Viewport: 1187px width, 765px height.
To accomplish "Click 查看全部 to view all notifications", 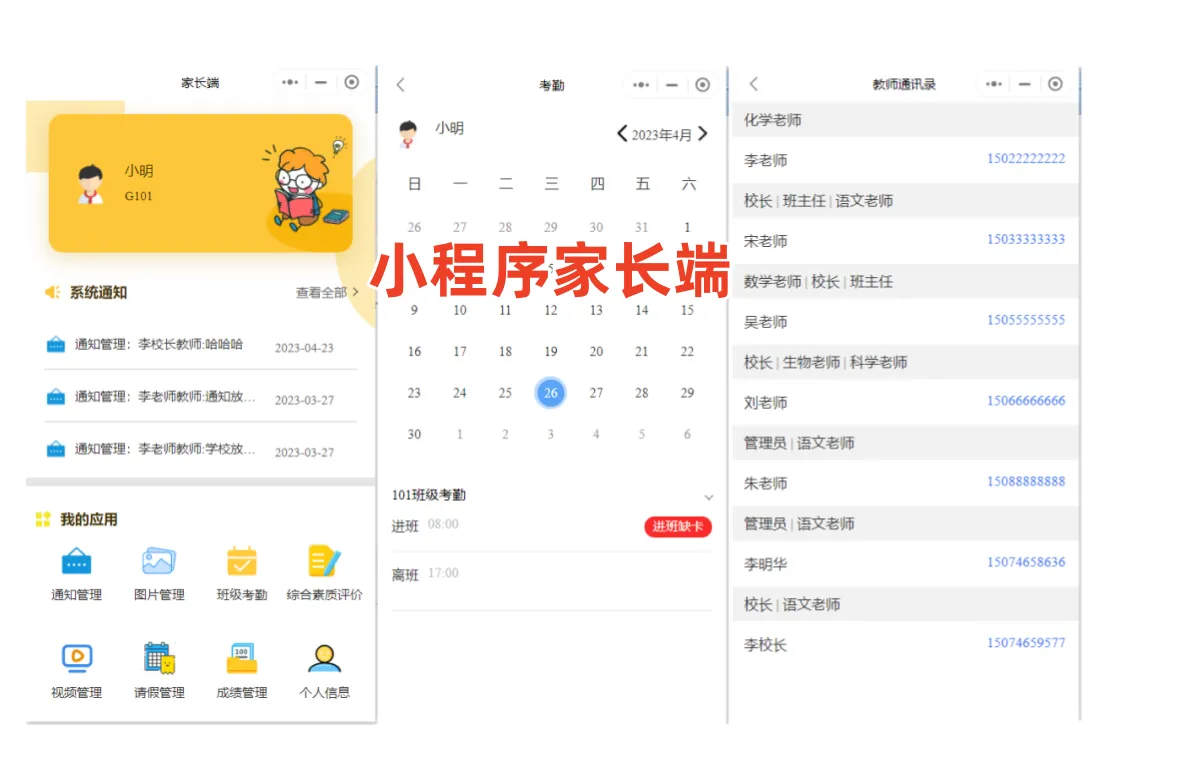I will point(320,290).
